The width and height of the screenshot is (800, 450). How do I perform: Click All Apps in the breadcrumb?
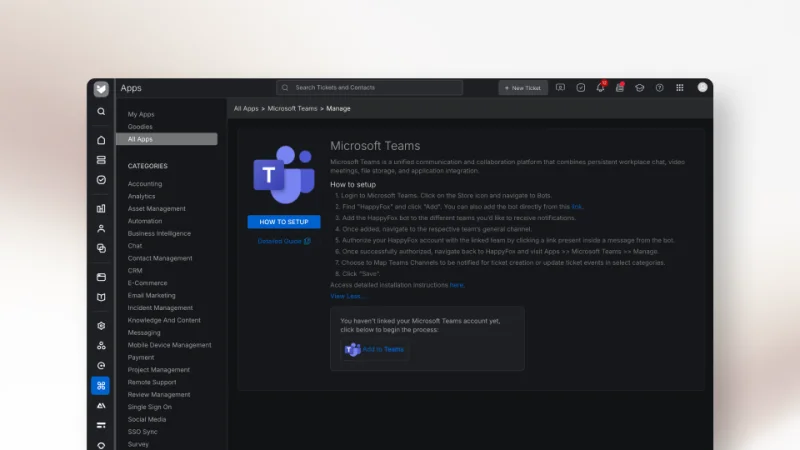pyautogui.click(x=246, y=109)
